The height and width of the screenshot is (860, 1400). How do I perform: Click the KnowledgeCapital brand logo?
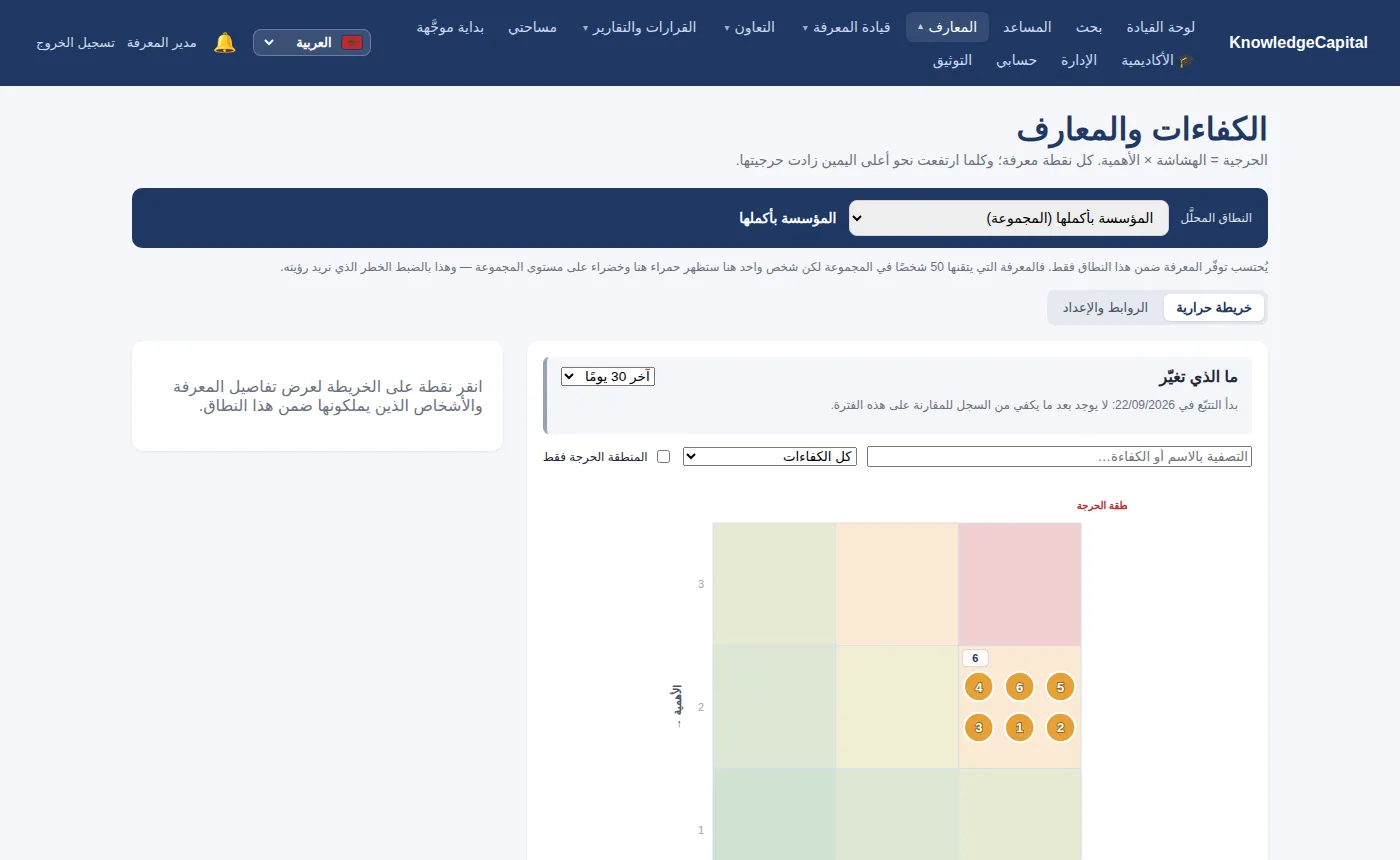[1298, 43]
